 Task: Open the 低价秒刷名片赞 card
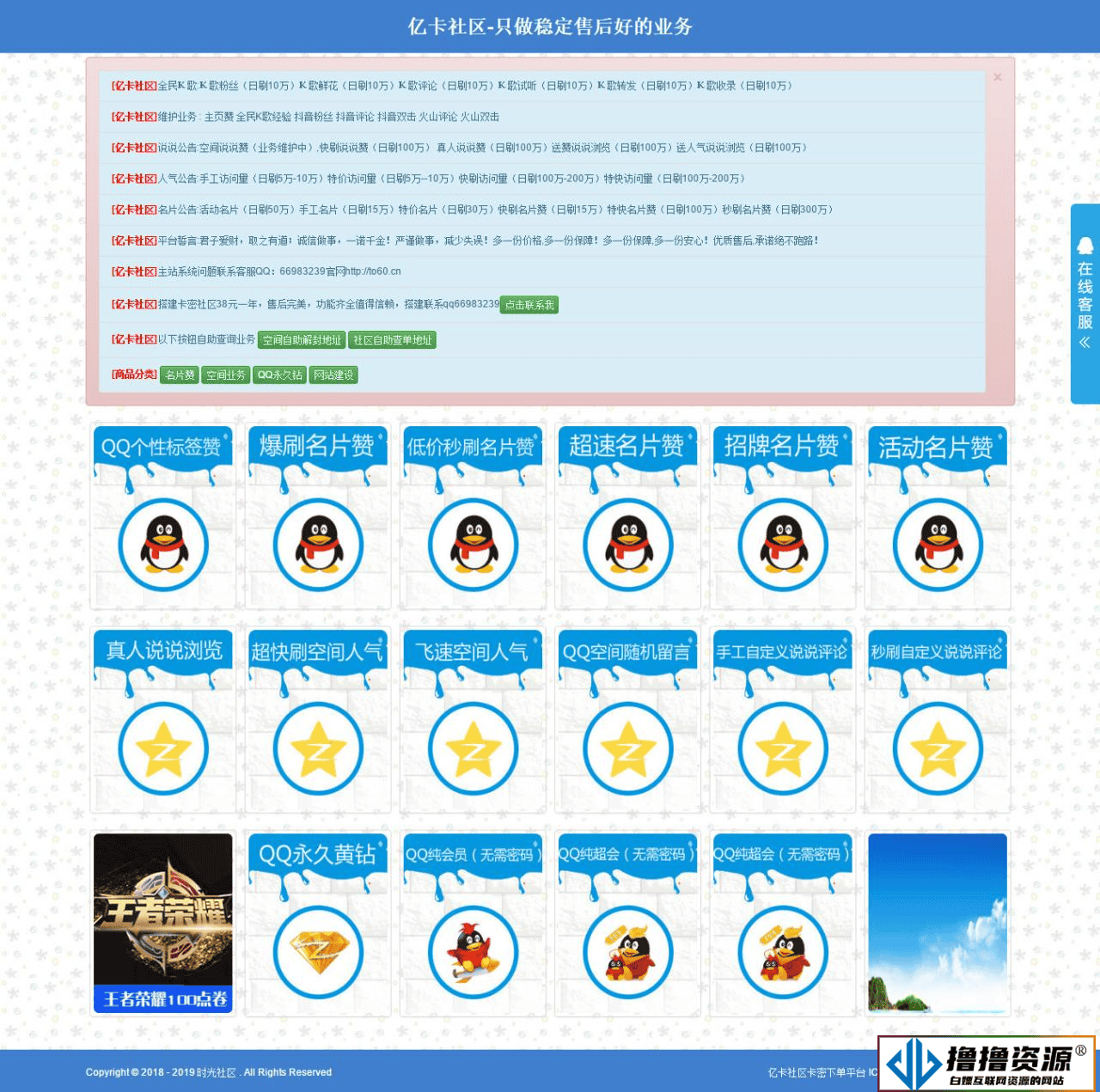[474, 515]
